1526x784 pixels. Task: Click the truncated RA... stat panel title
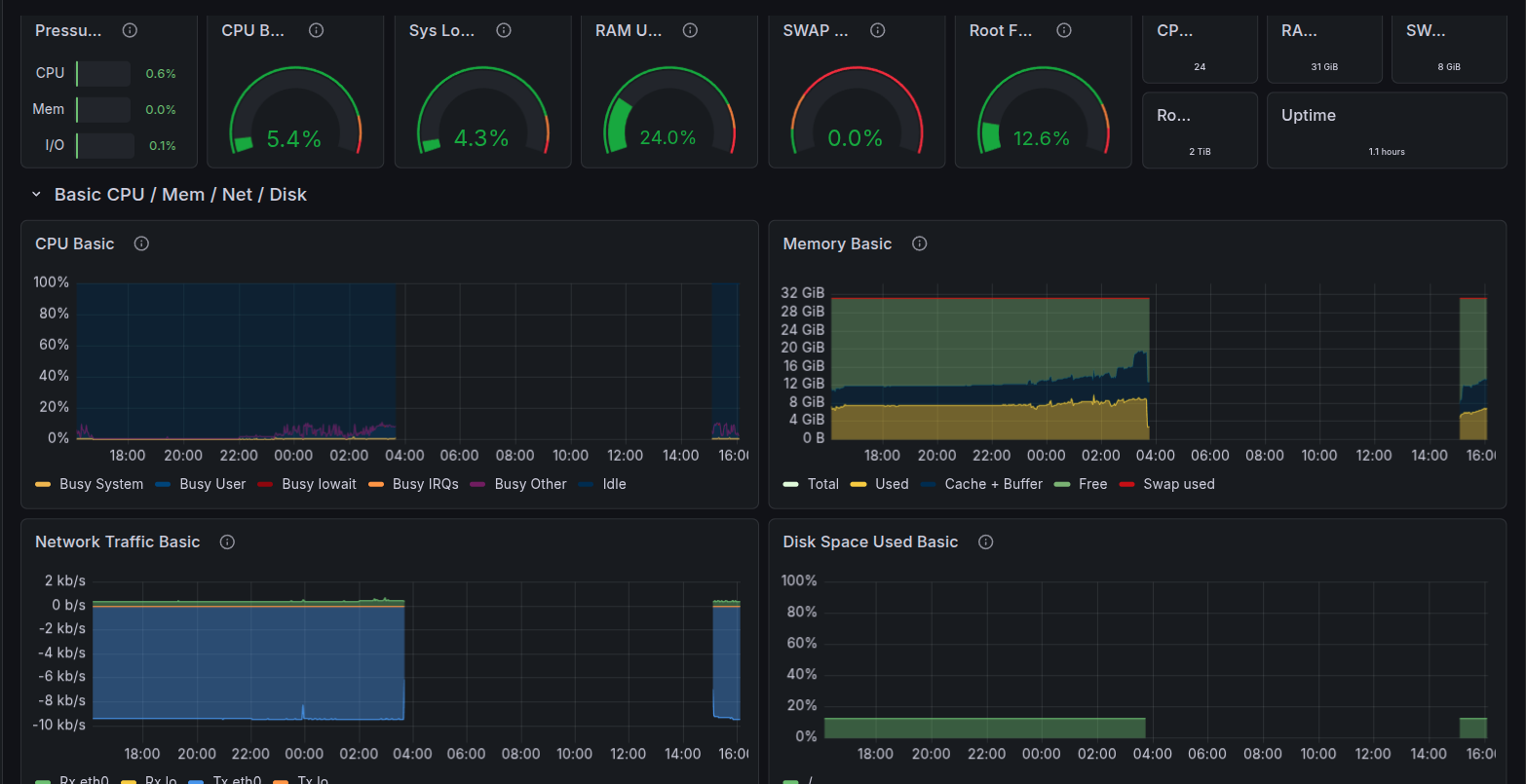tap(1299, 30)
